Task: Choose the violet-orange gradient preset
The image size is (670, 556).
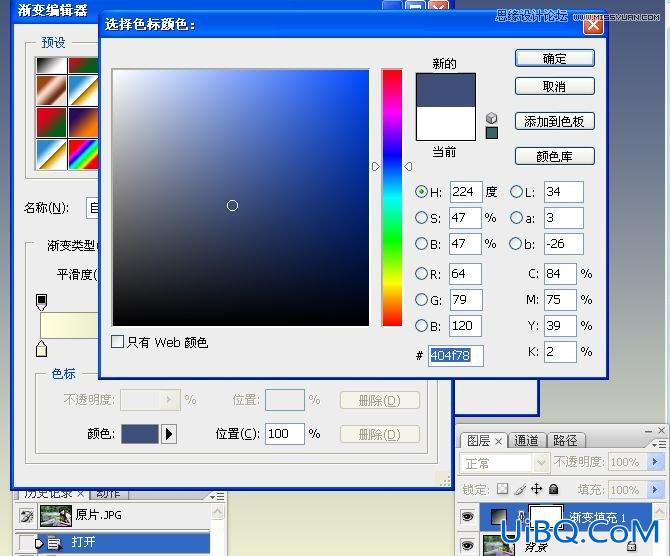Action: coord(83,122)
